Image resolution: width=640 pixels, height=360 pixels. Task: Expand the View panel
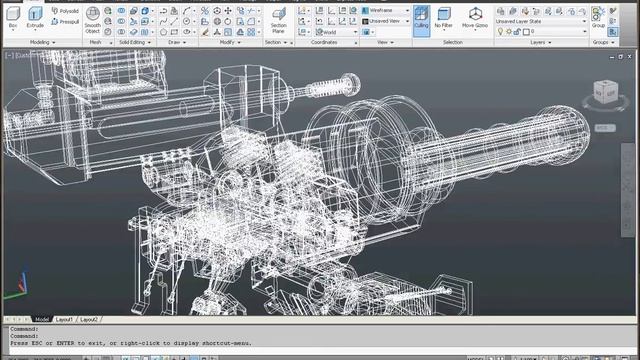(x=385, y=42)
